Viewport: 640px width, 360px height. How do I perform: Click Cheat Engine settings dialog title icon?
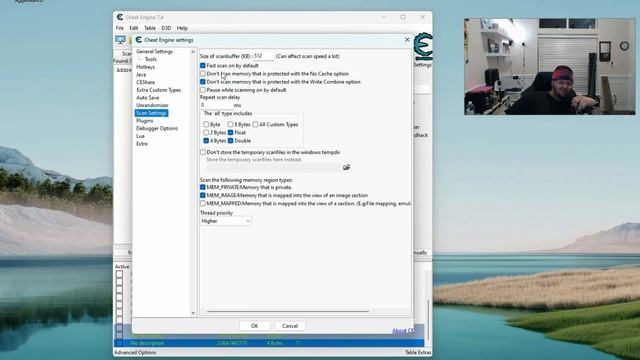coord(139,40)
